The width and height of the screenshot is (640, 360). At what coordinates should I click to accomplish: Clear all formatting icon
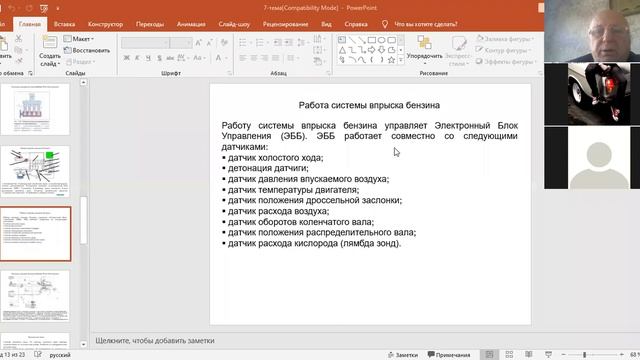[x=224, y=42]
